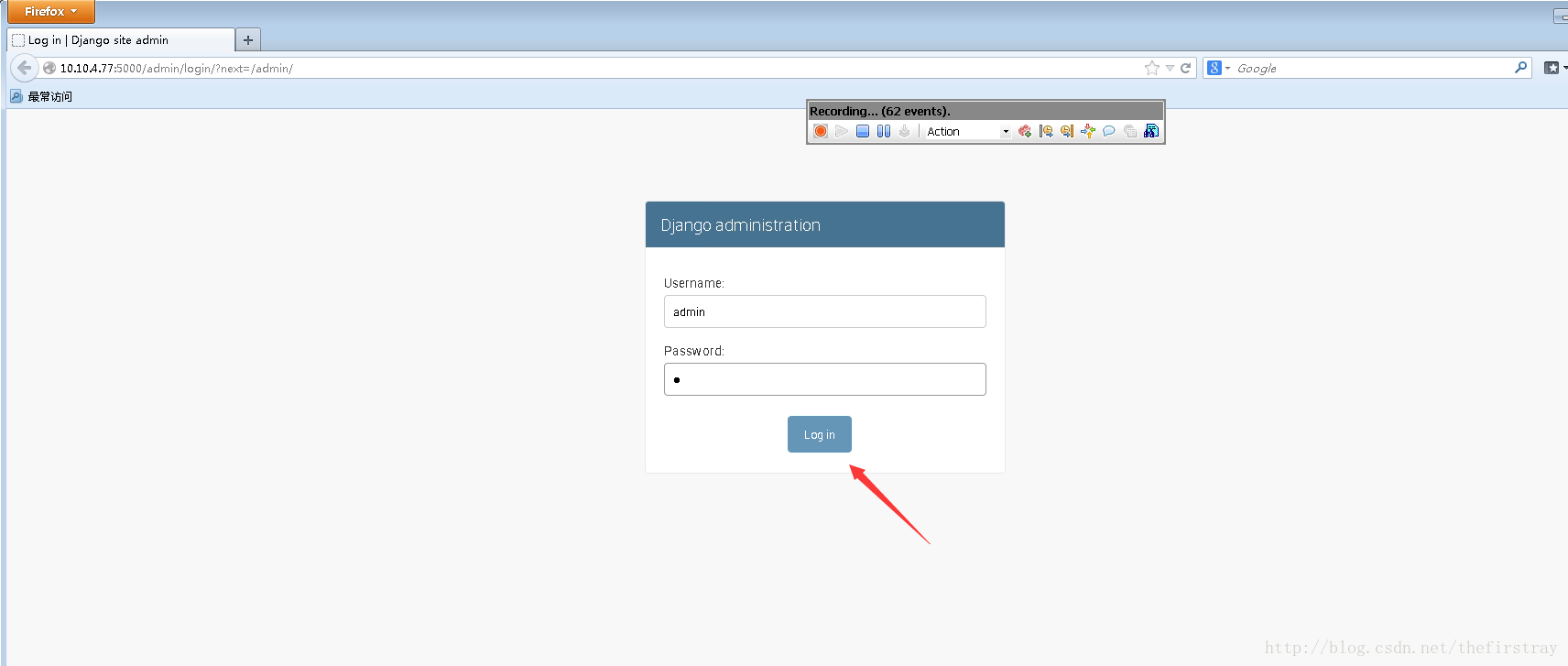Open the URL history dropdown arrow
The height and width of the screenshot is (666, 1568).
click(x=1170, y=69)
